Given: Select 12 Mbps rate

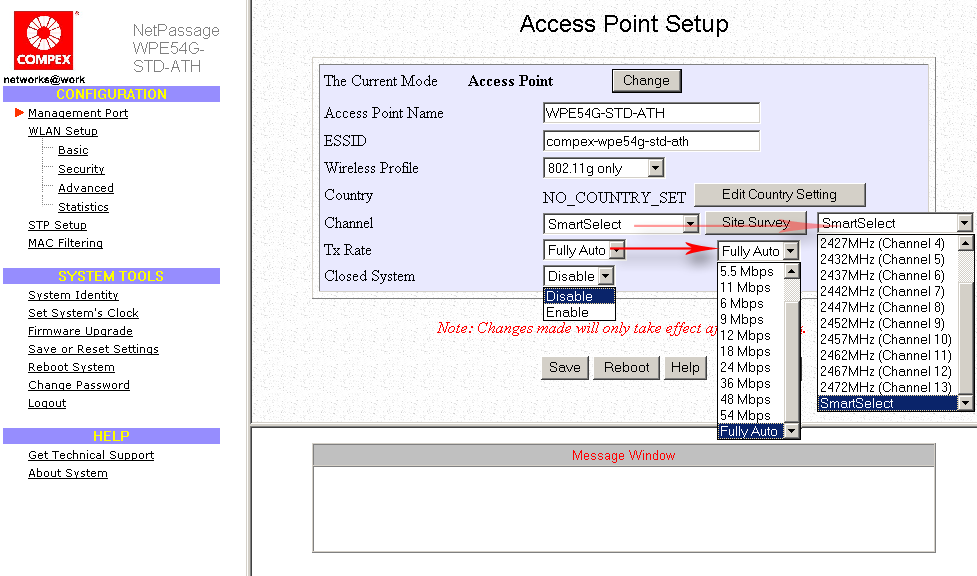Looking at the screenshot, I should [751, 335].
